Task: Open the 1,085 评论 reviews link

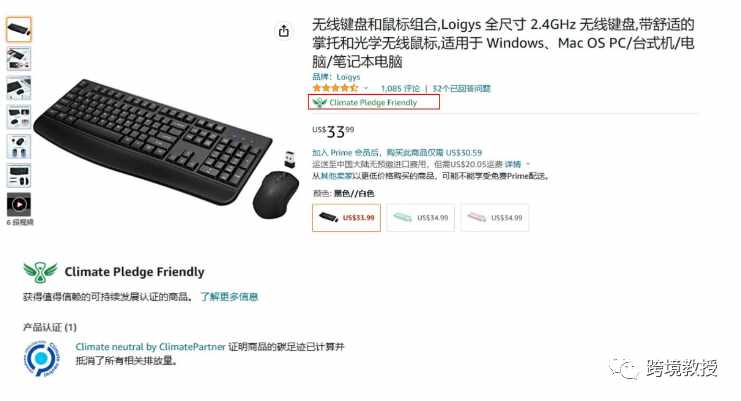Action: click(400, 88)
